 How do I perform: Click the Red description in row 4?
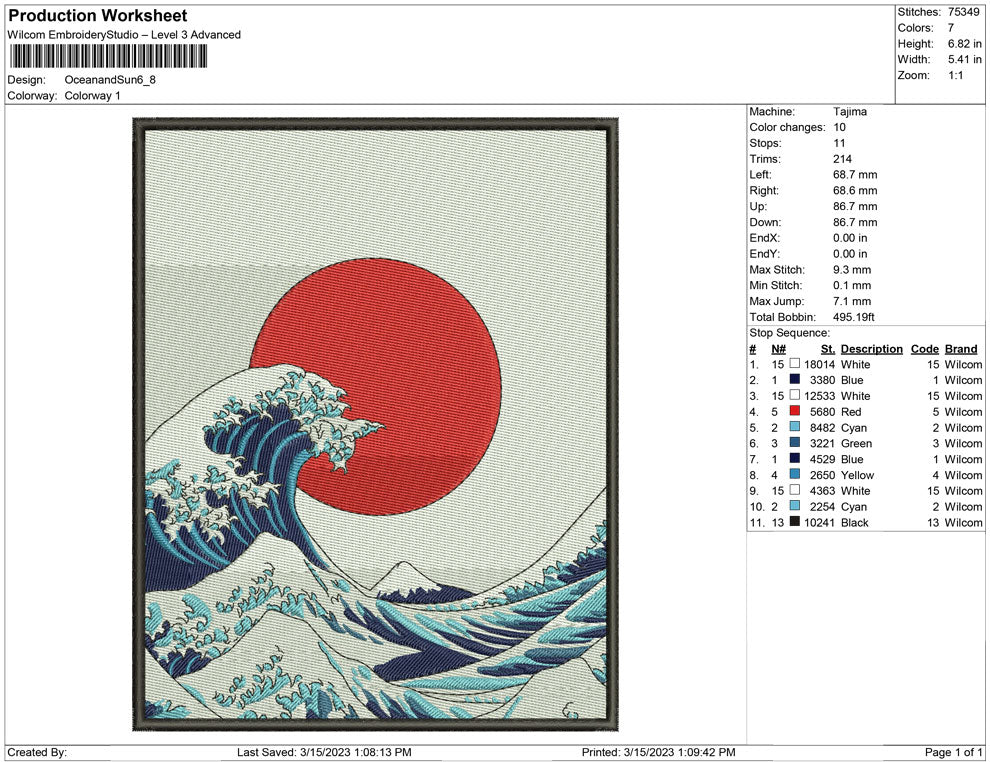851,412
